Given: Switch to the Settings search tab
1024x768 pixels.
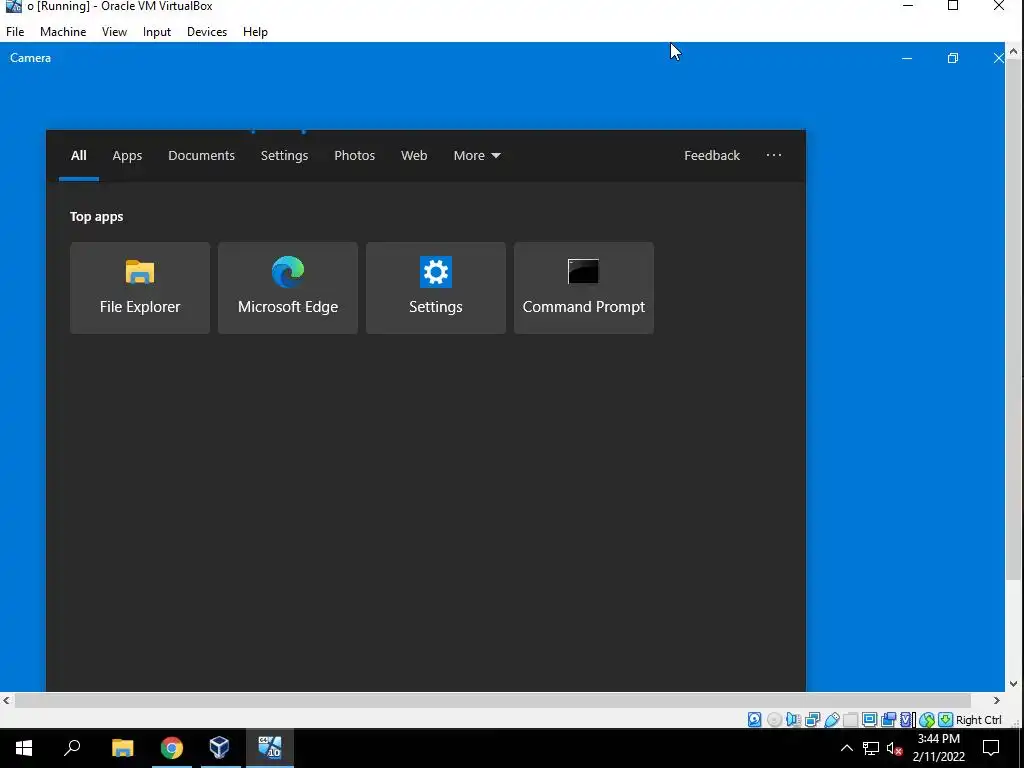Looking at the screenshot, I should (284, 155).
